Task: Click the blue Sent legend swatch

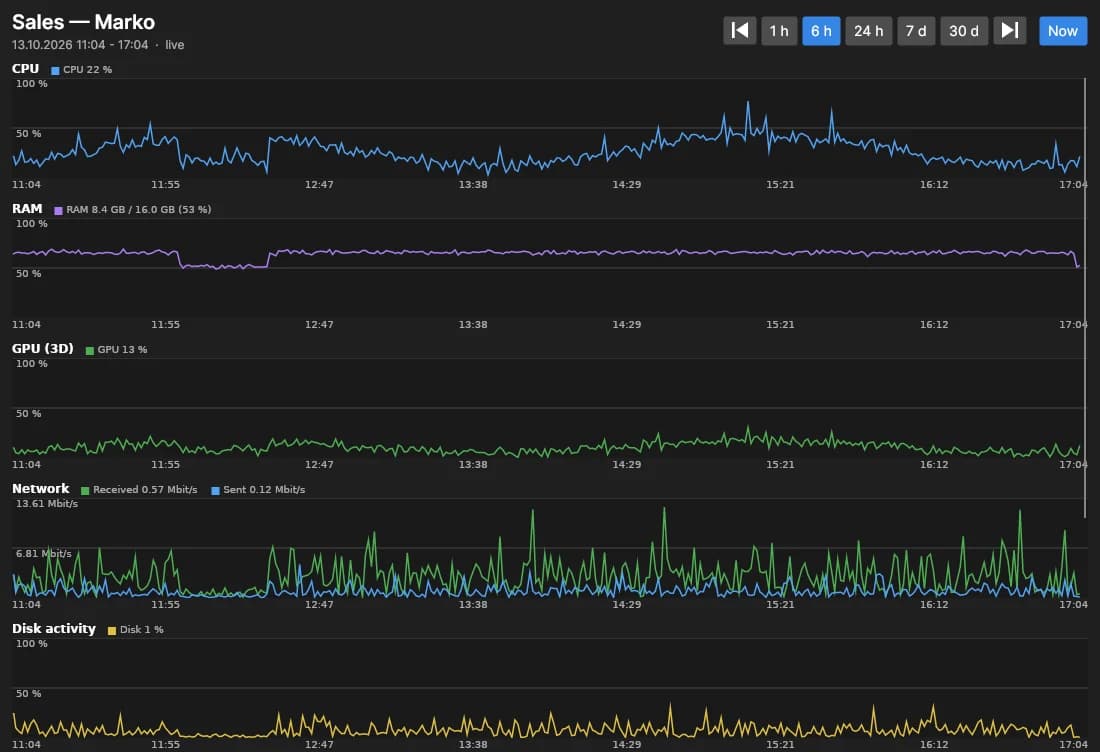Action: coord(215,490)
